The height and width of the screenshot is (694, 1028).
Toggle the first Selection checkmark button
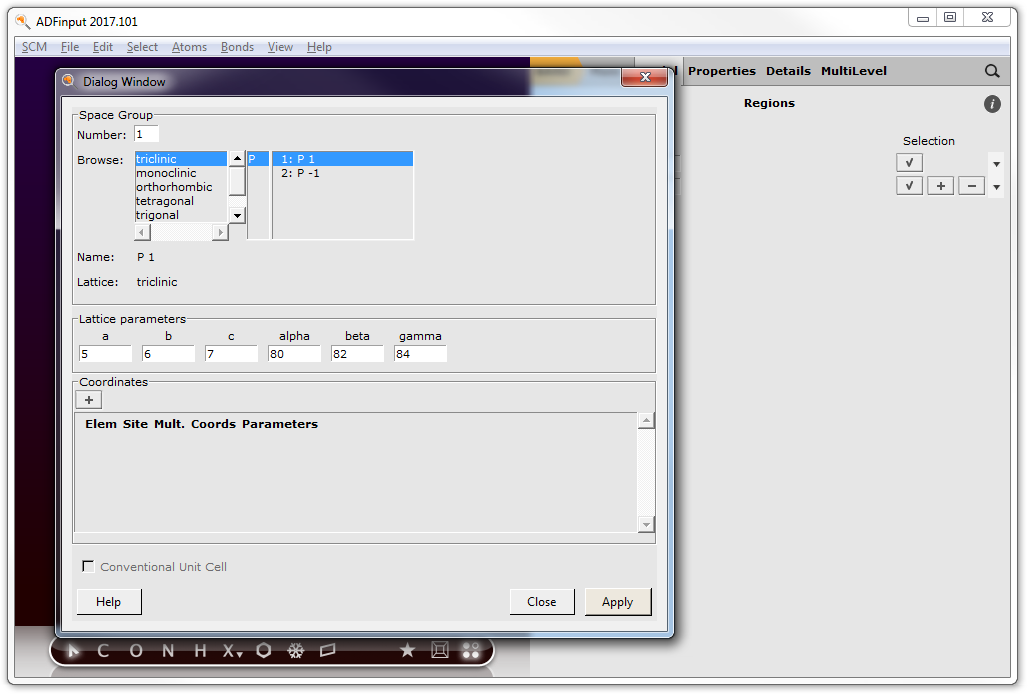pyautogui.click(x=909, y=163)
